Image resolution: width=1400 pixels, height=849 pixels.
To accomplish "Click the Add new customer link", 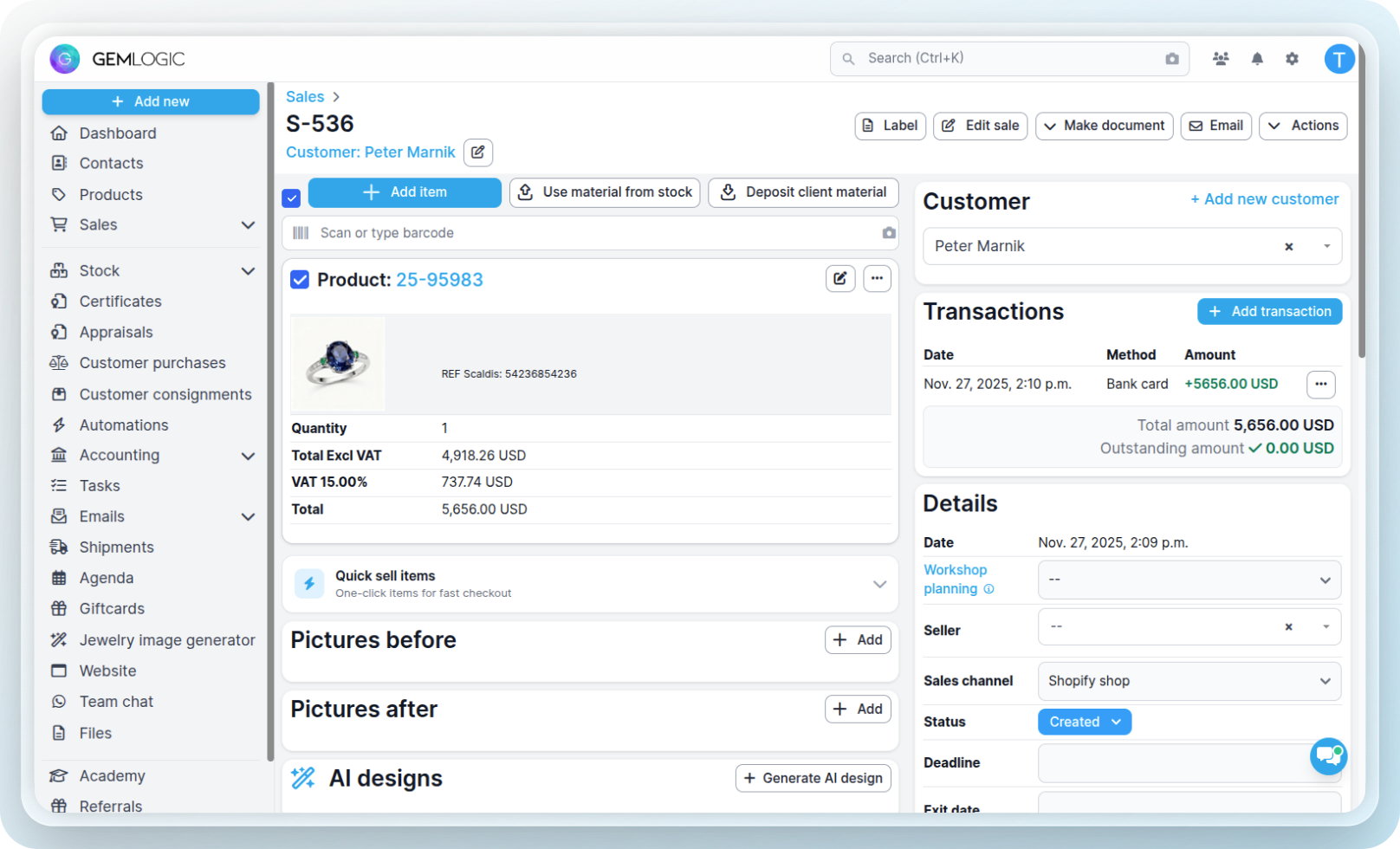I will tap(1264, 198).
